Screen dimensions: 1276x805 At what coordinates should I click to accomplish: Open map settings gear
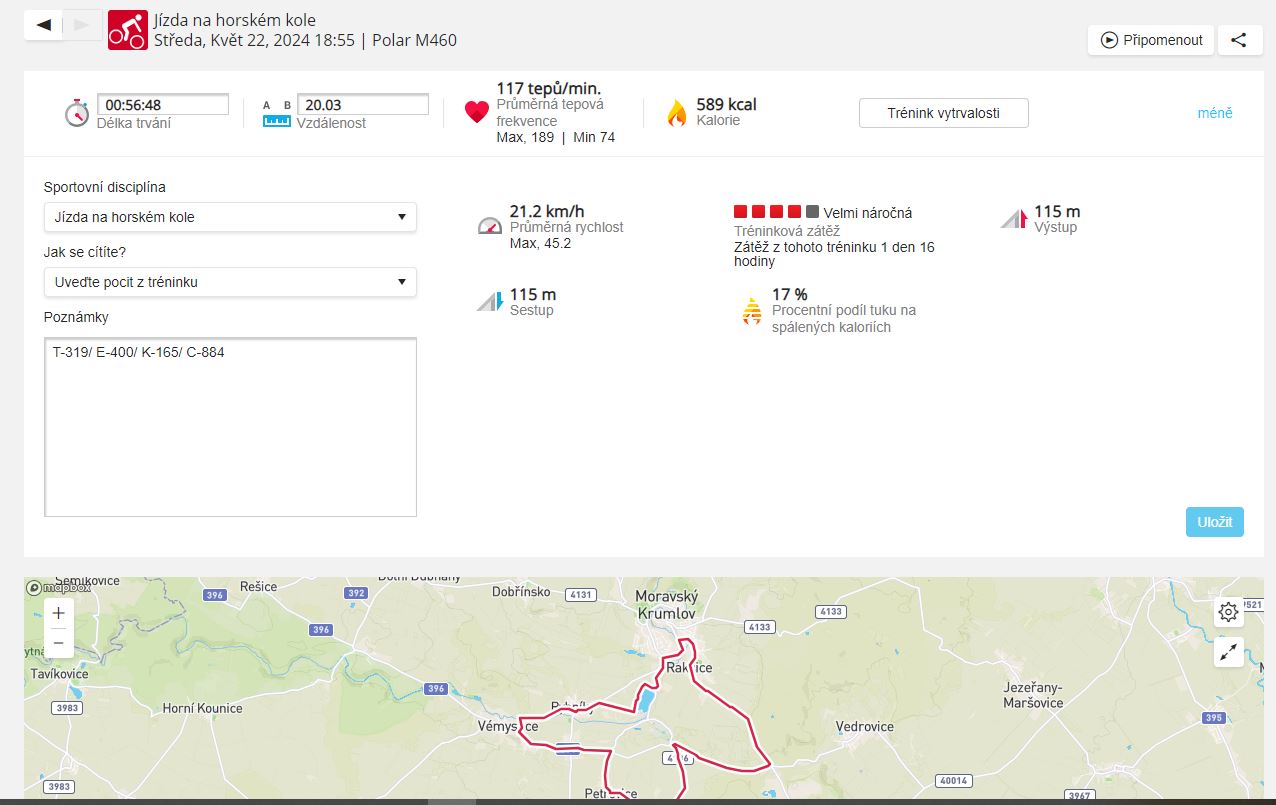pyautogui.click(x=1229, y=612)
